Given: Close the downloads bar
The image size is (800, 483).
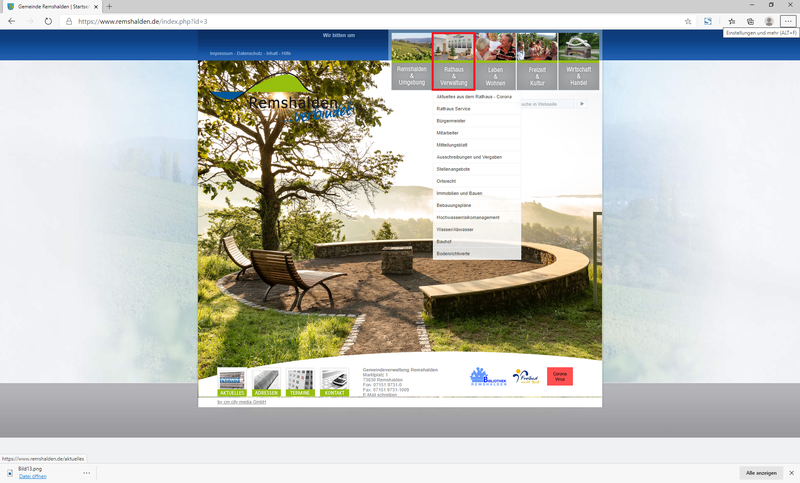Looking at the screenshot, I should (x=791, y=473).
